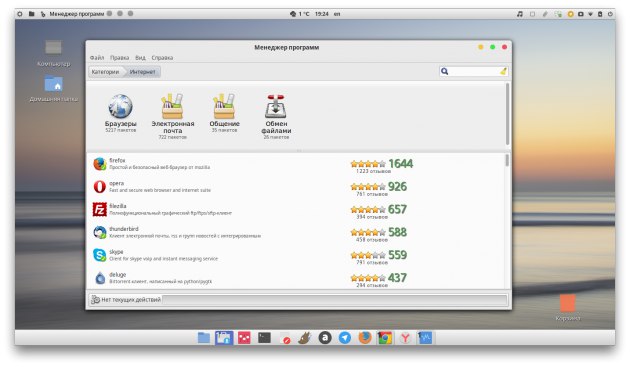
Task: Open the Браузеры category icon
Action: point(120,107)
